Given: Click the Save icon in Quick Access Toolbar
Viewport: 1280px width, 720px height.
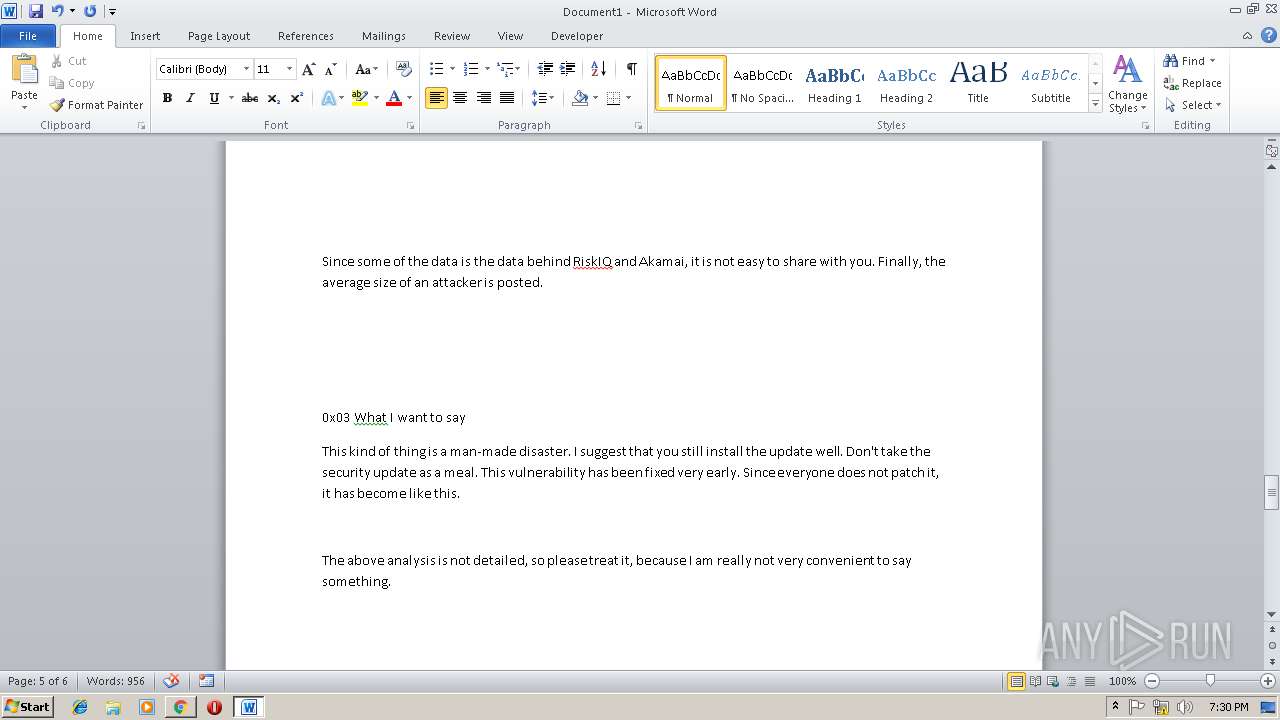Looking at the screenshot, I should 36,11.
